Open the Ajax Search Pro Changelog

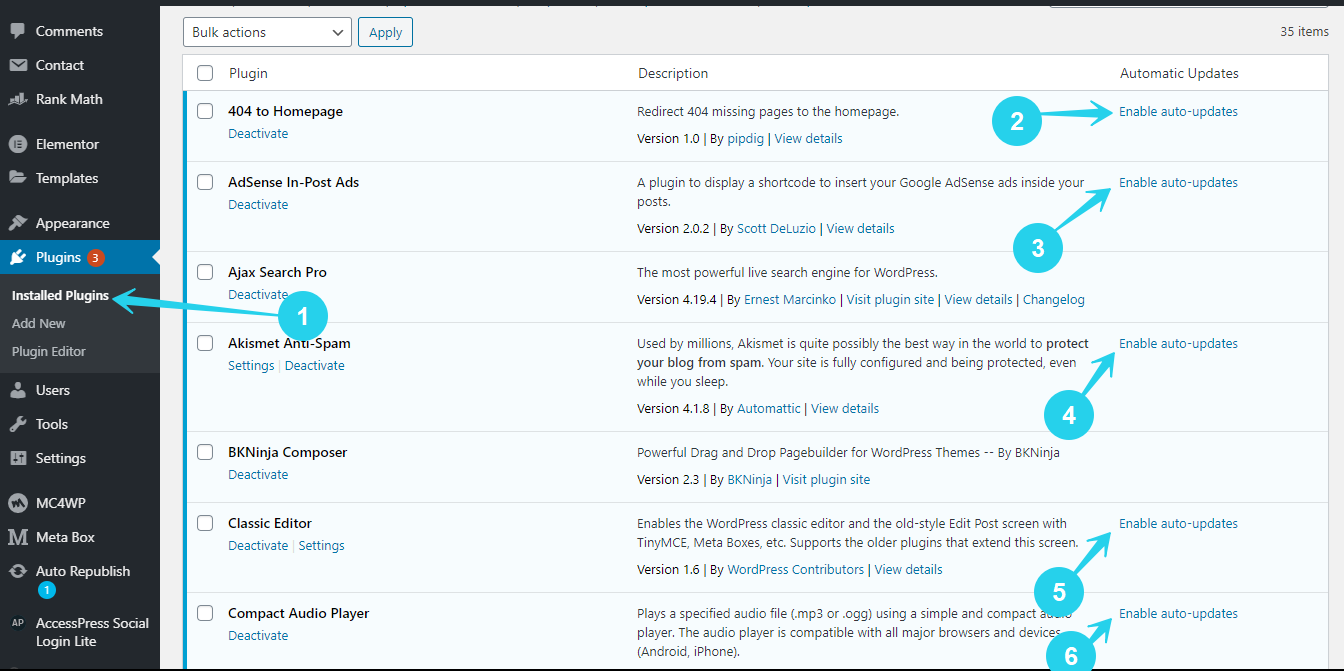click(1054, 299)
